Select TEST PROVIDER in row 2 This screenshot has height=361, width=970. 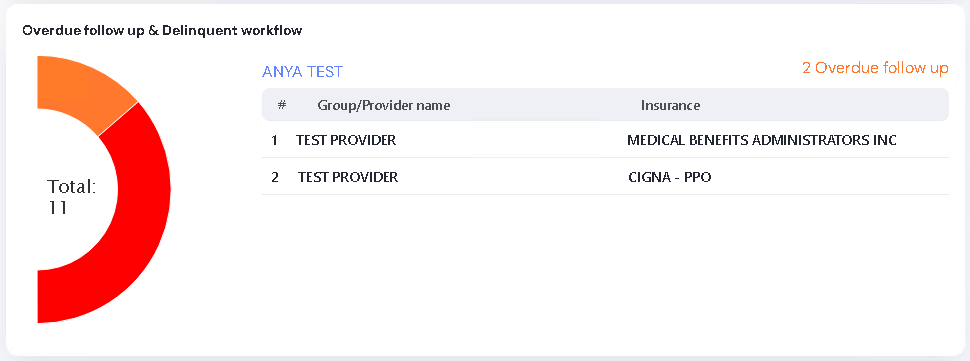point(348,177)
